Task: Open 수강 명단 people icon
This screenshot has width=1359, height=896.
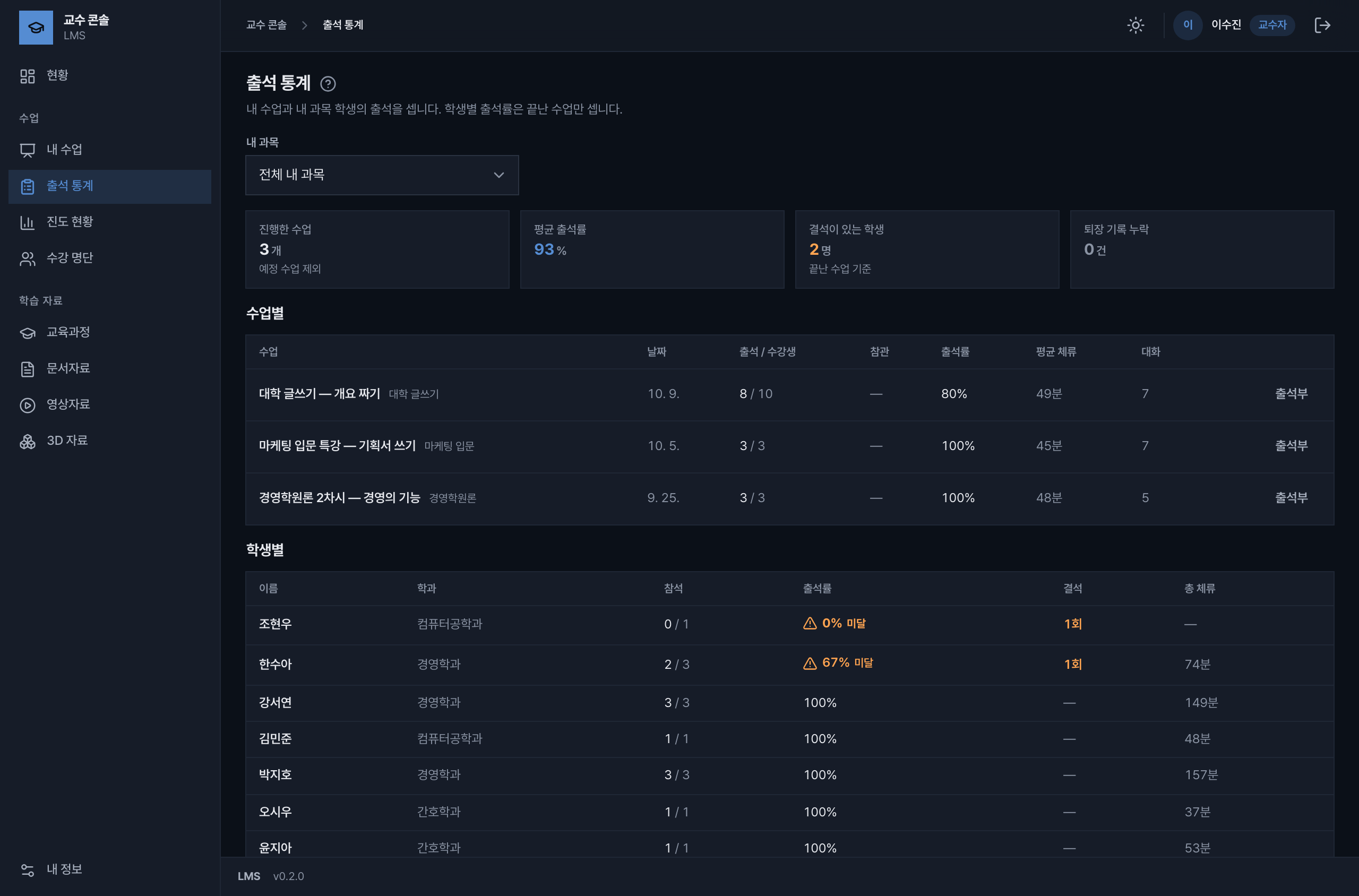Action: (28, 259)
